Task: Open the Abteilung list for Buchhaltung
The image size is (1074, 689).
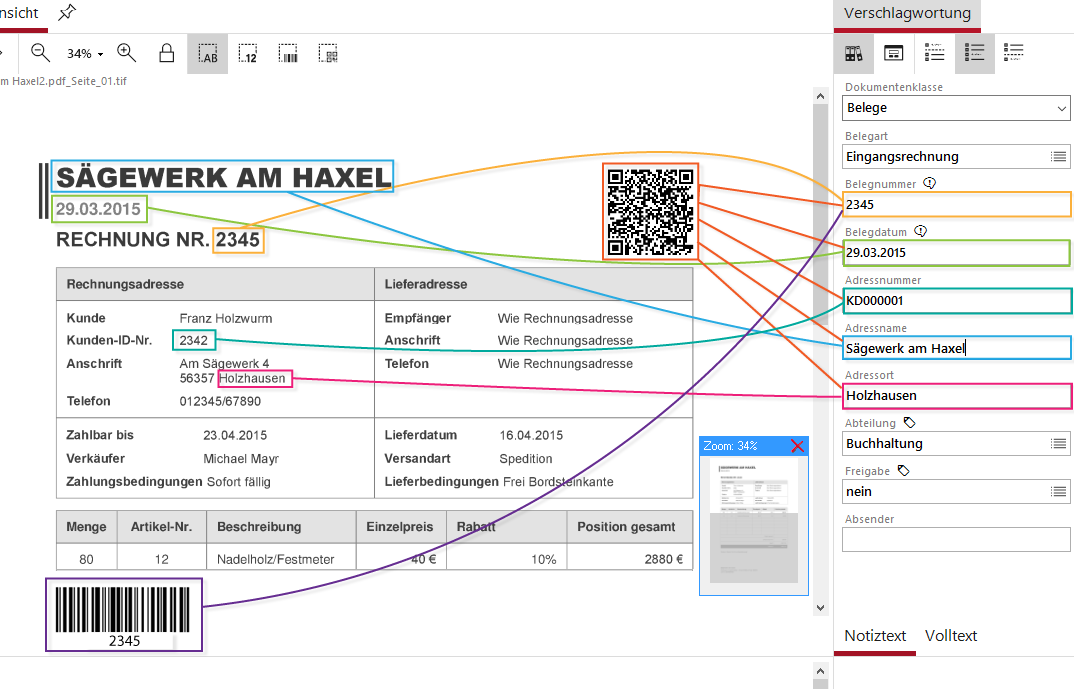Action: click(x=1059, y=444)
